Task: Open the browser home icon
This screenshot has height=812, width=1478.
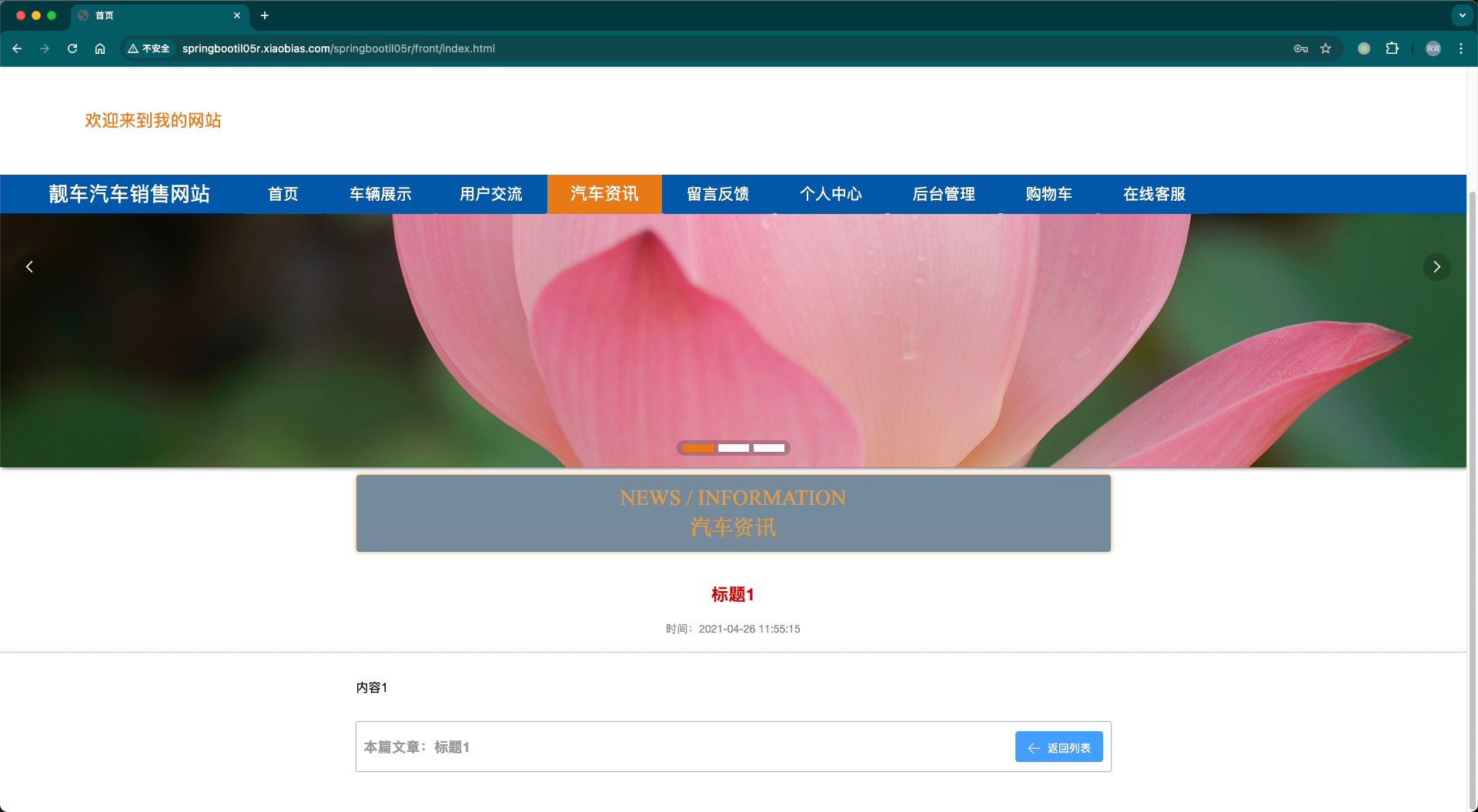Action: [x=100, y=48]
